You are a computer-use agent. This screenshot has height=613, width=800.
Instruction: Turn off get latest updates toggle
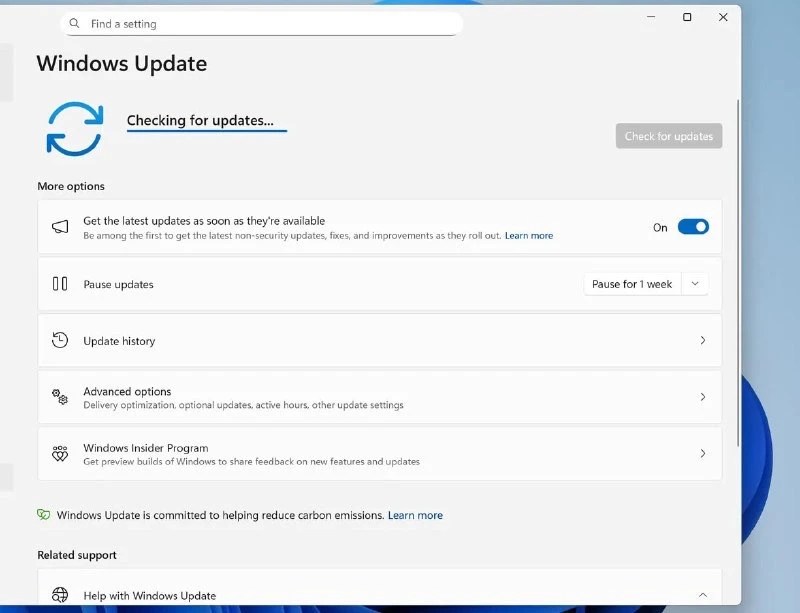pyautogui.click(x=693, y=227)
